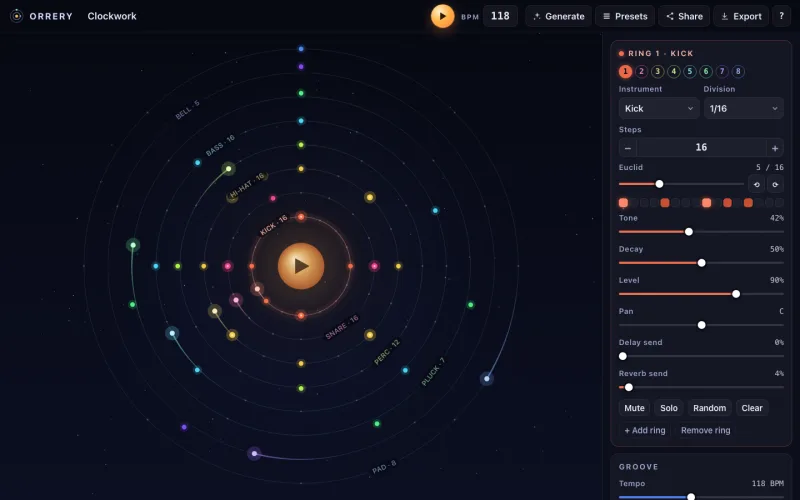Click the Generate sparkle button
The height and width of the screenshot is (500, 800).
coord(559,16)
